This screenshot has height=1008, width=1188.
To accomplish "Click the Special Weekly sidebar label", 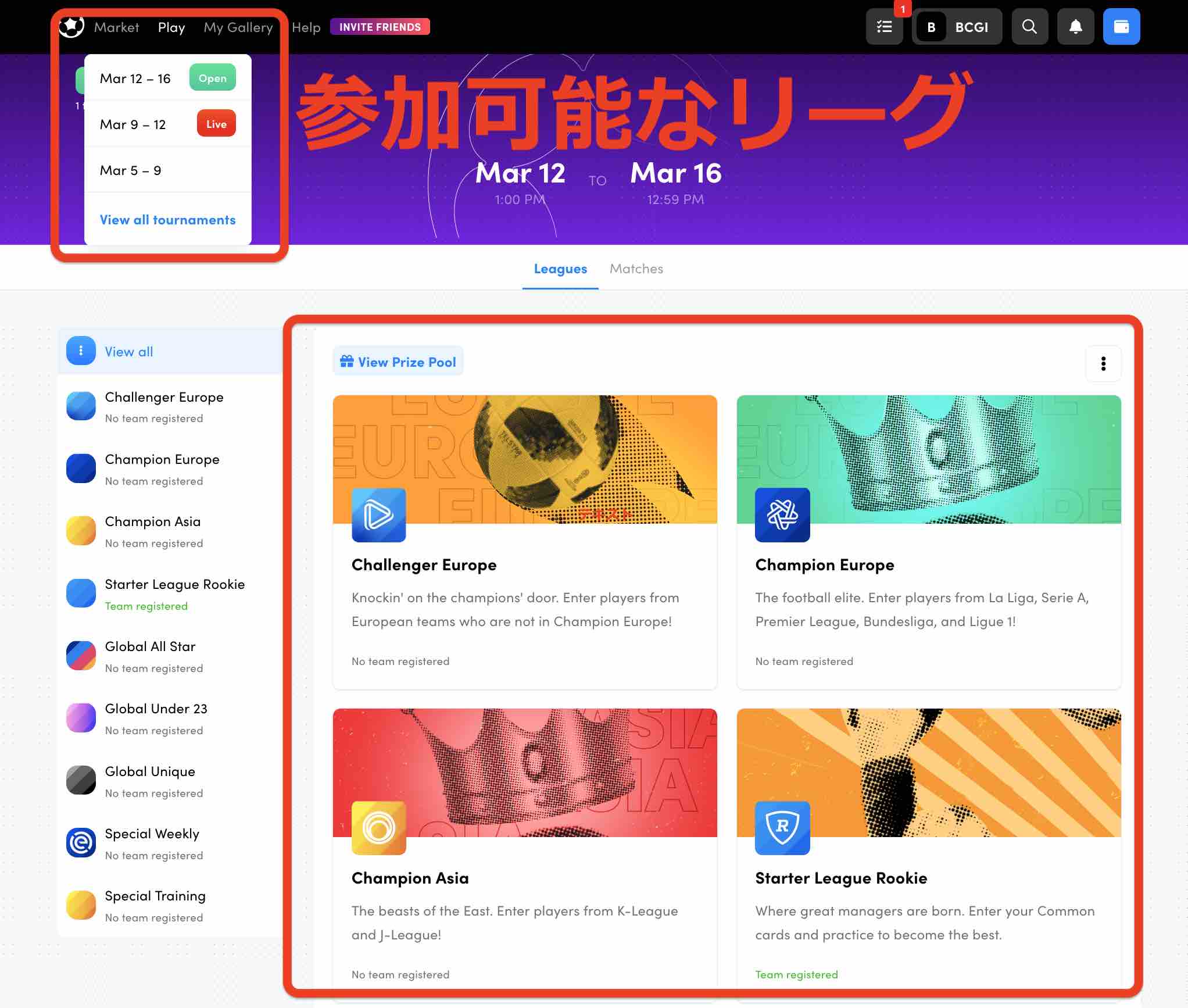I will 152,834.
